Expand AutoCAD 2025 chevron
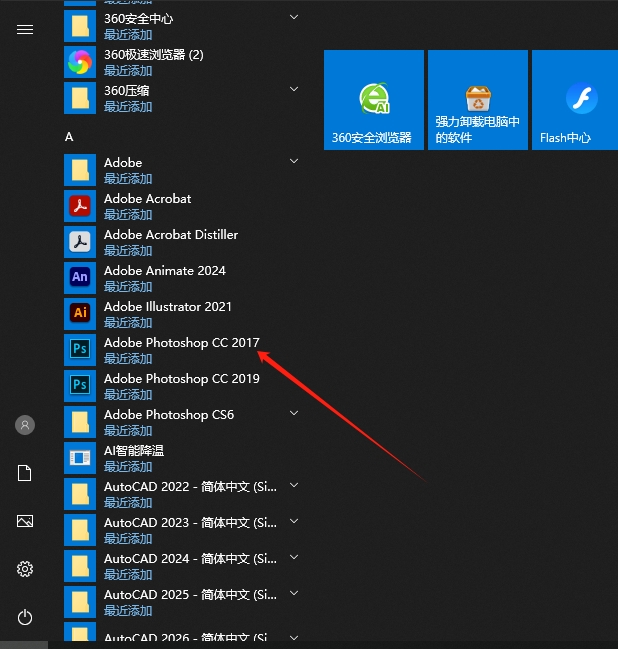 pyautogui.click(x=294, y=593)
